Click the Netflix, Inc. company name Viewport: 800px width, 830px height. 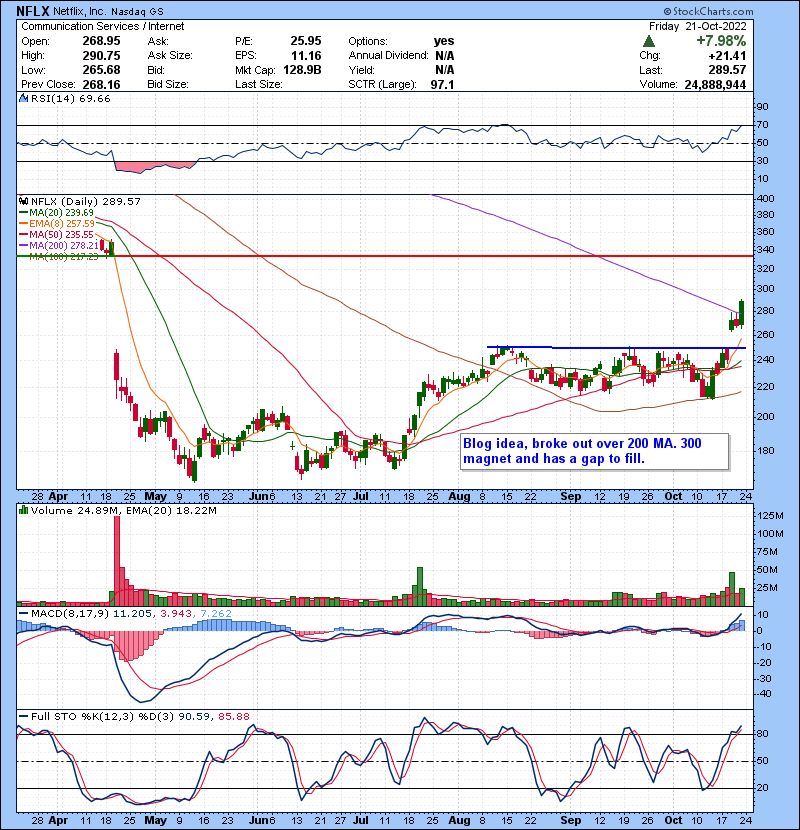79,11
